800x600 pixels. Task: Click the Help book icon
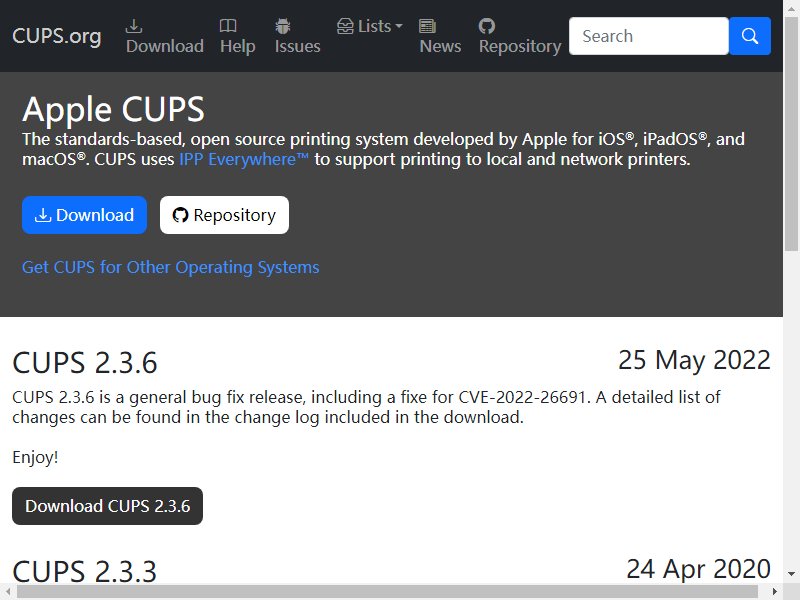pyautogui.click(x=228, y=26)
